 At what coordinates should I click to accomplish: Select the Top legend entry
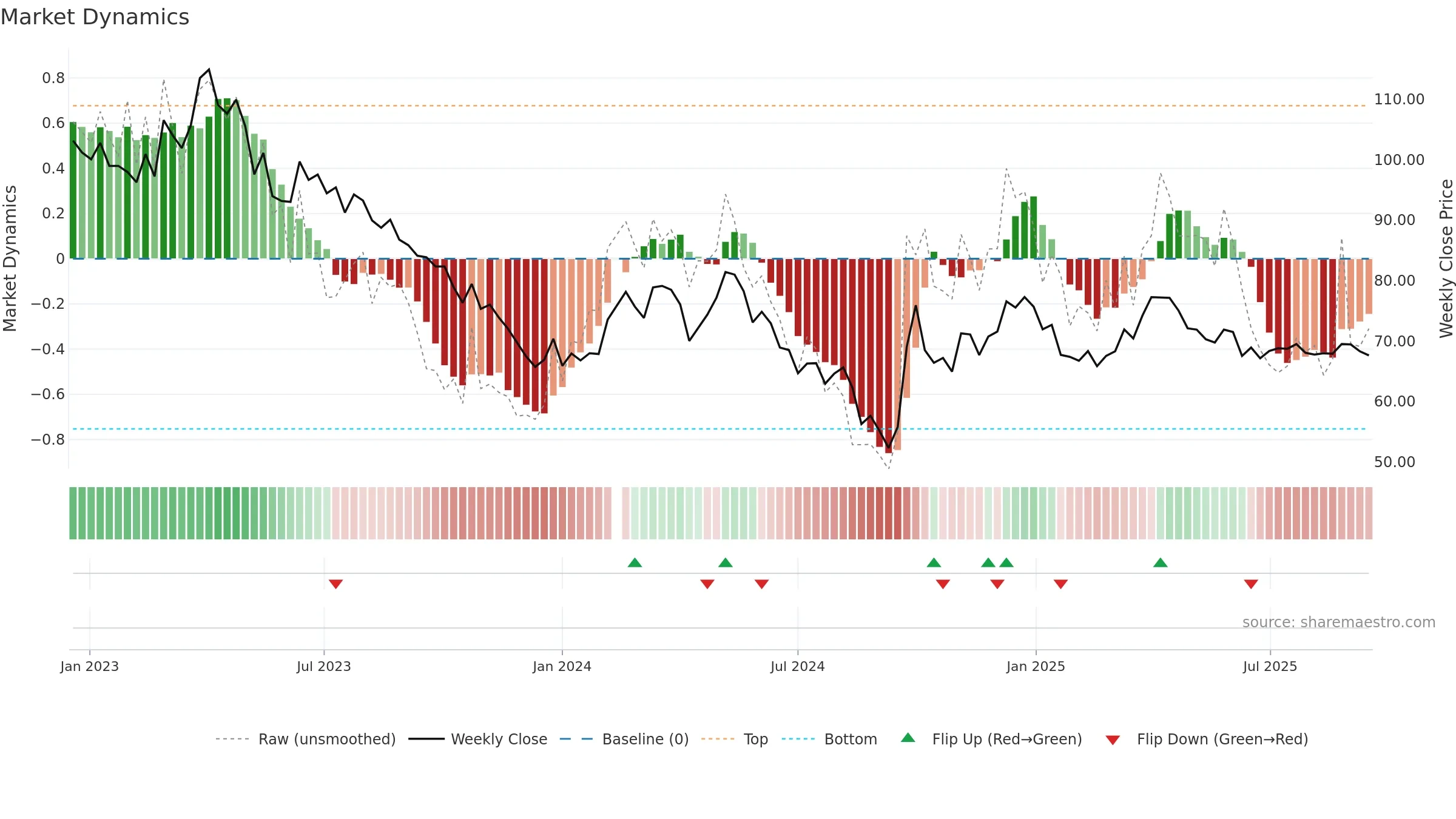[735, 739]
